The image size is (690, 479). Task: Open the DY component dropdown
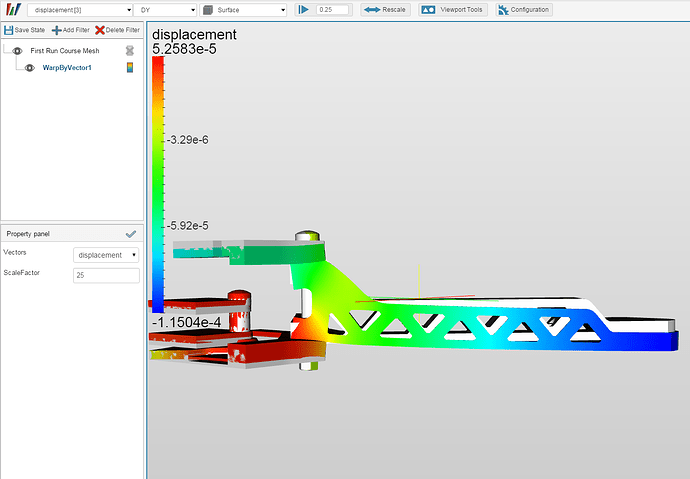[x=165, y=10]
